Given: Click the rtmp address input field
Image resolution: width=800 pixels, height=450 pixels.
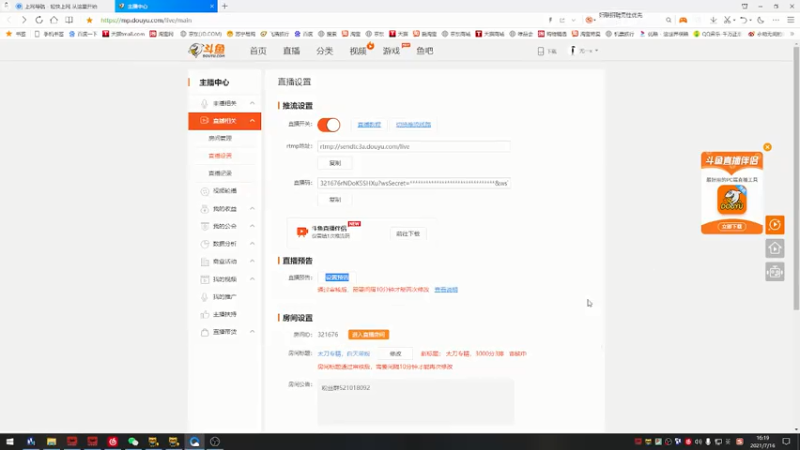Looking at the screenshot, I should tap(413, 146).
